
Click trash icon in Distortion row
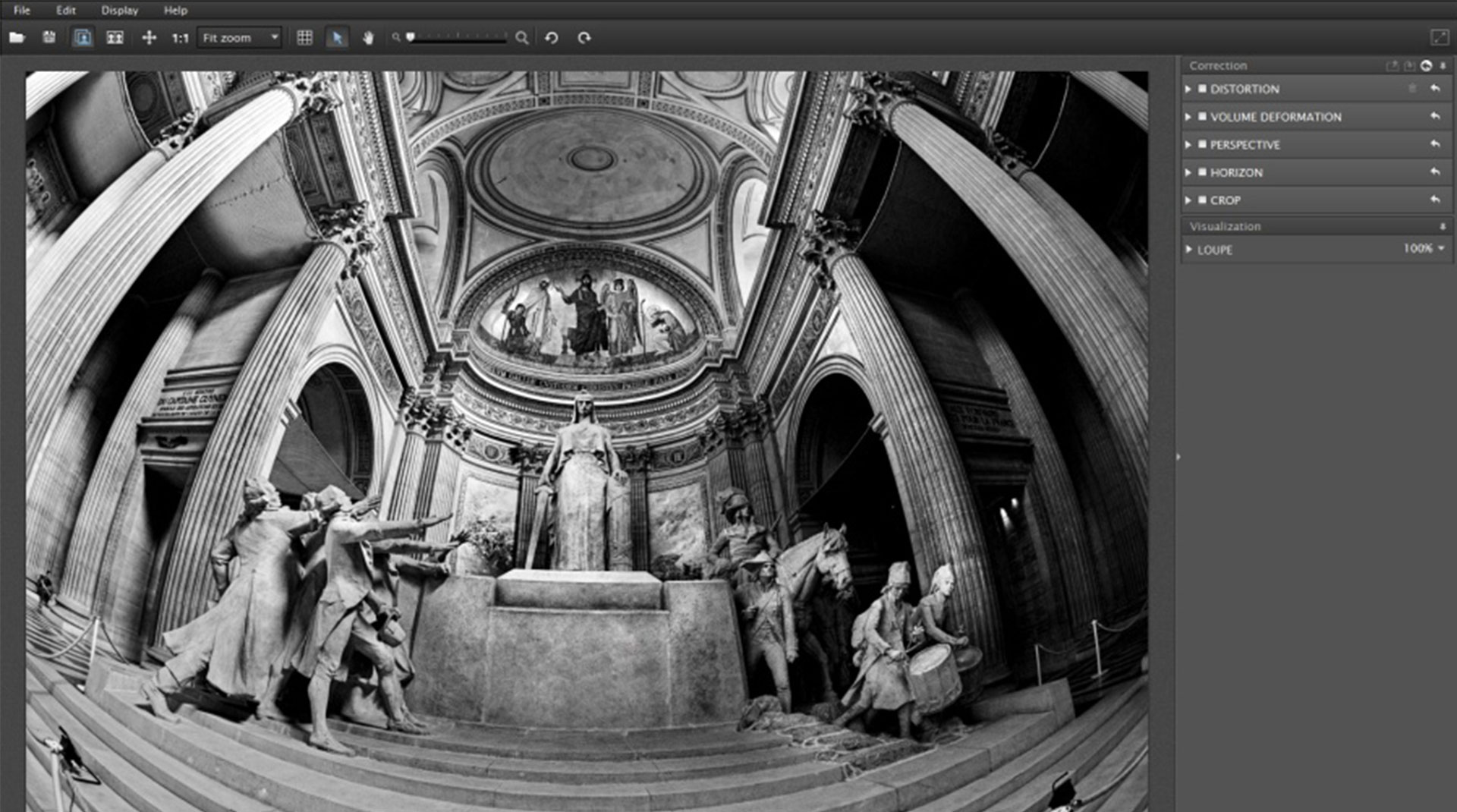coord(1412,88)
